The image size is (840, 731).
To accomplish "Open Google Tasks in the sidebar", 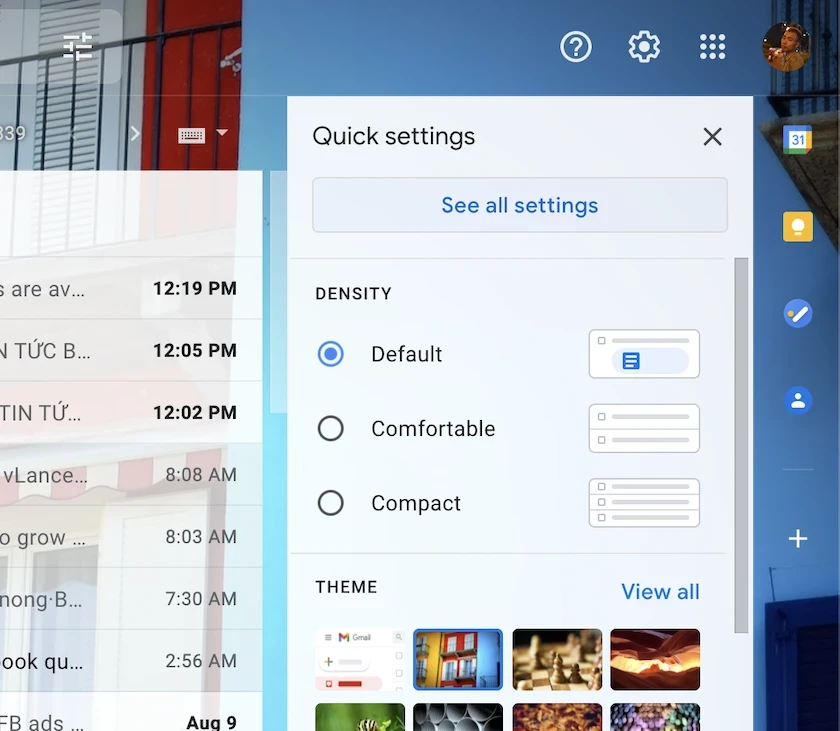I will click(797, 313).
